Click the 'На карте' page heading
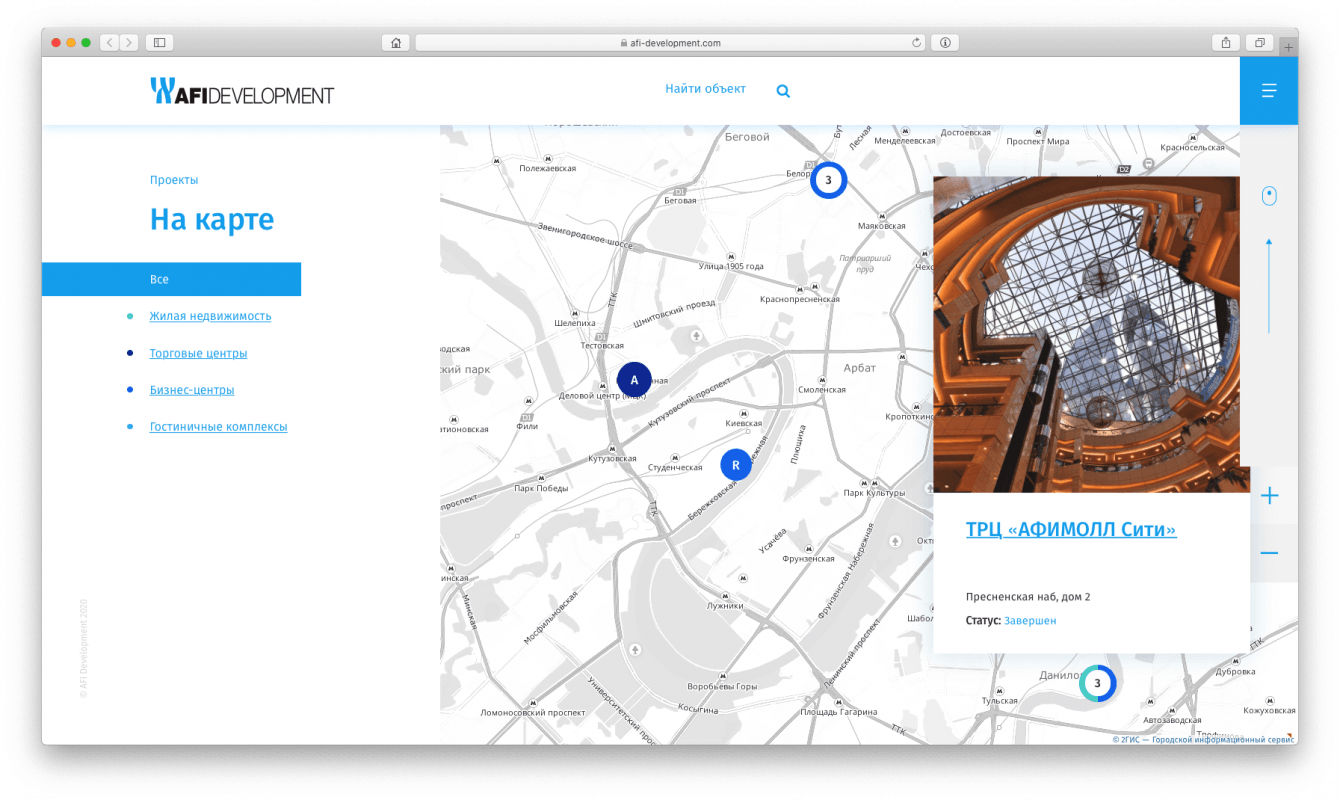The width and height of the screenshot is (1340, 800). 212,219
